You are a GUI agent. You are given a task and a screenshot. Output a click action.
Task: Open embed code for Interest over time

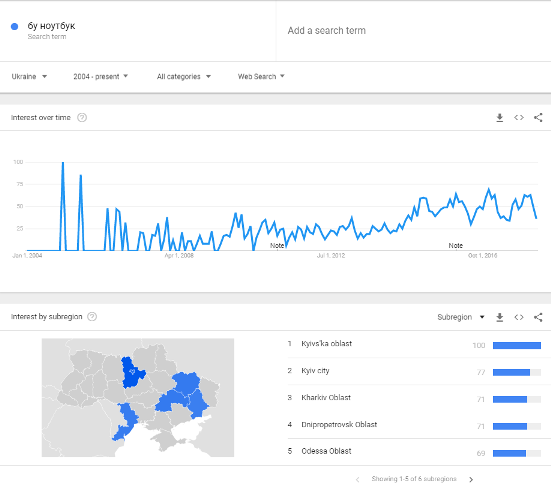[x=519, y=117]
